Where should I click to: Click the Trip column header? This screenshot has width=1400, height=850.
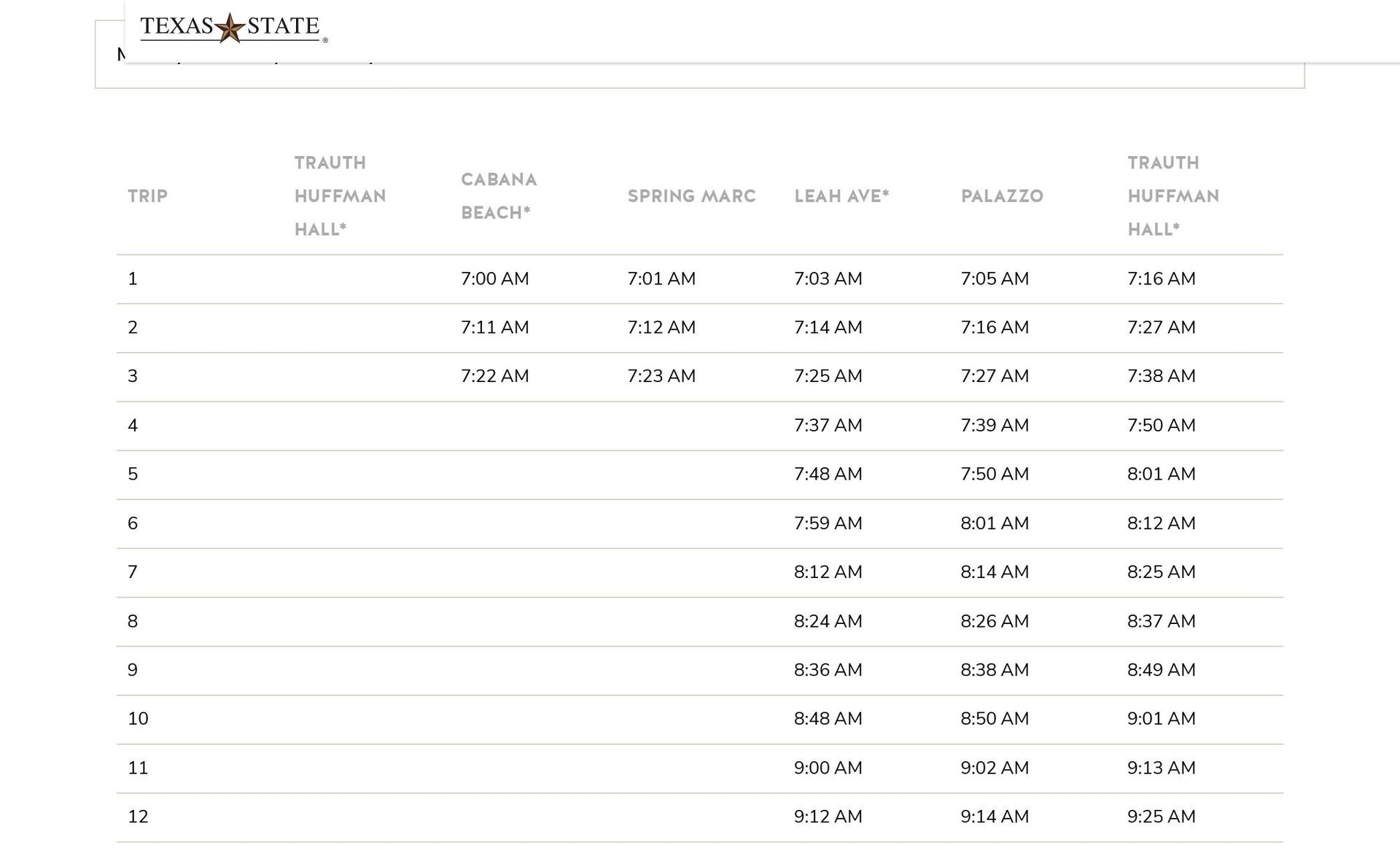click(147, 196)
